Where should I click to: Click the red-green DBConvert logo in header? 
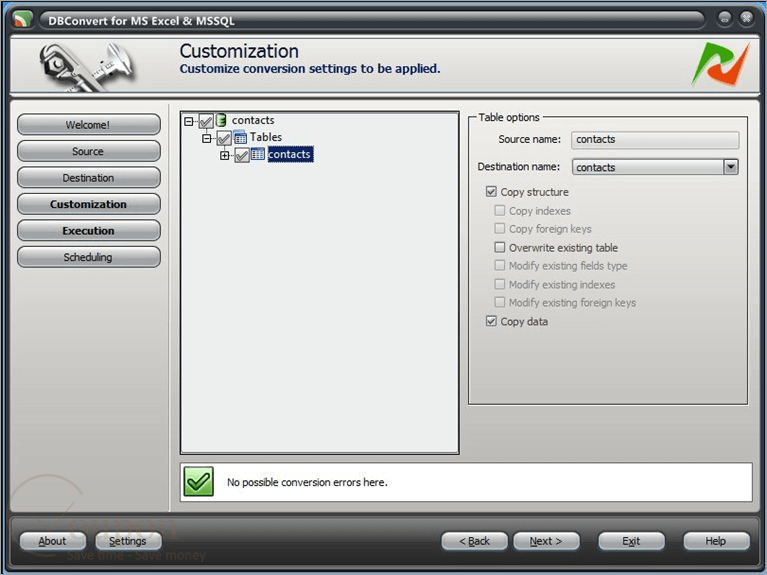point(721,65)
